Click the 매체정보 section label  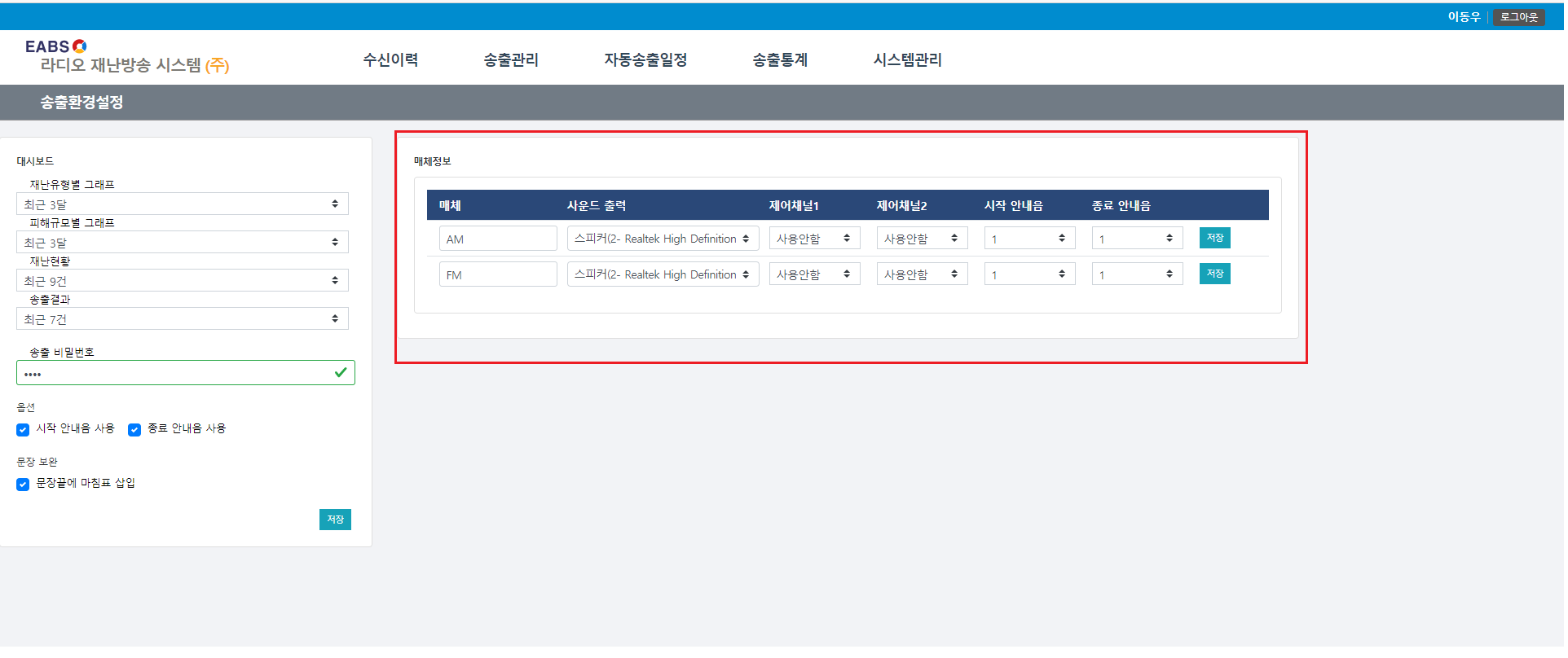point(432,161)
